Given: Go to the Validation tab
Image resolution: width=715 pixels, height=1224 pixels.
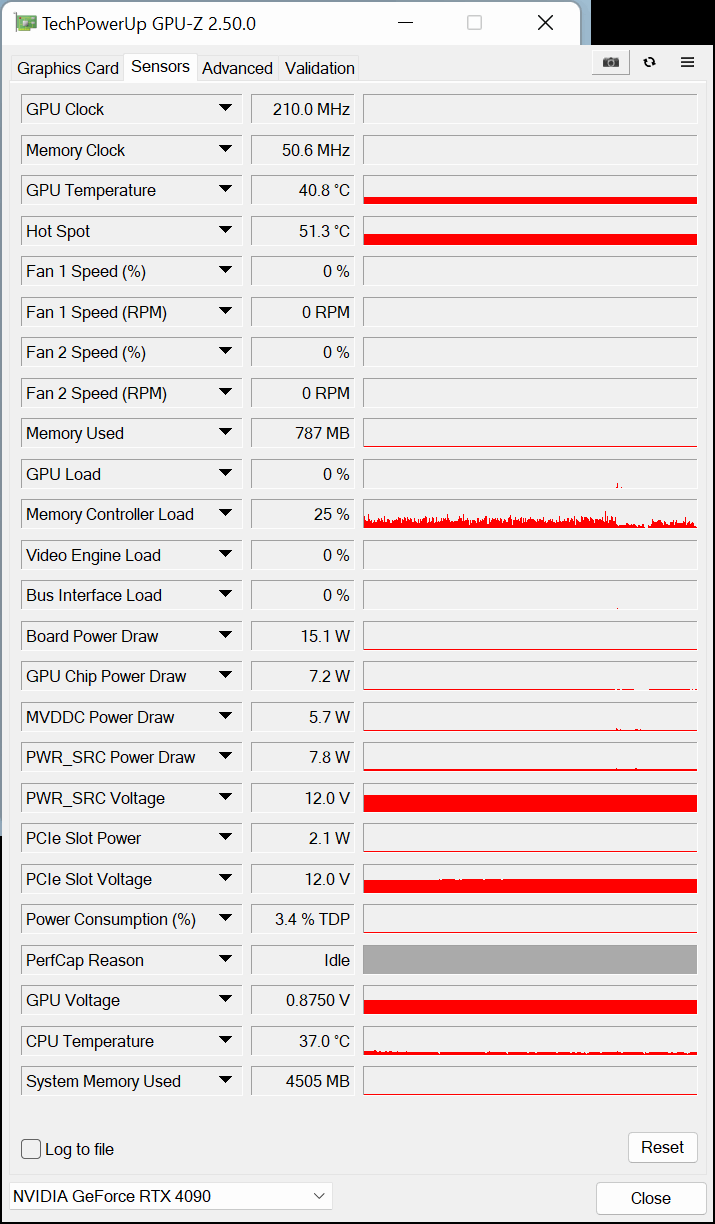Looking at the screenshot, I should 320,68.
